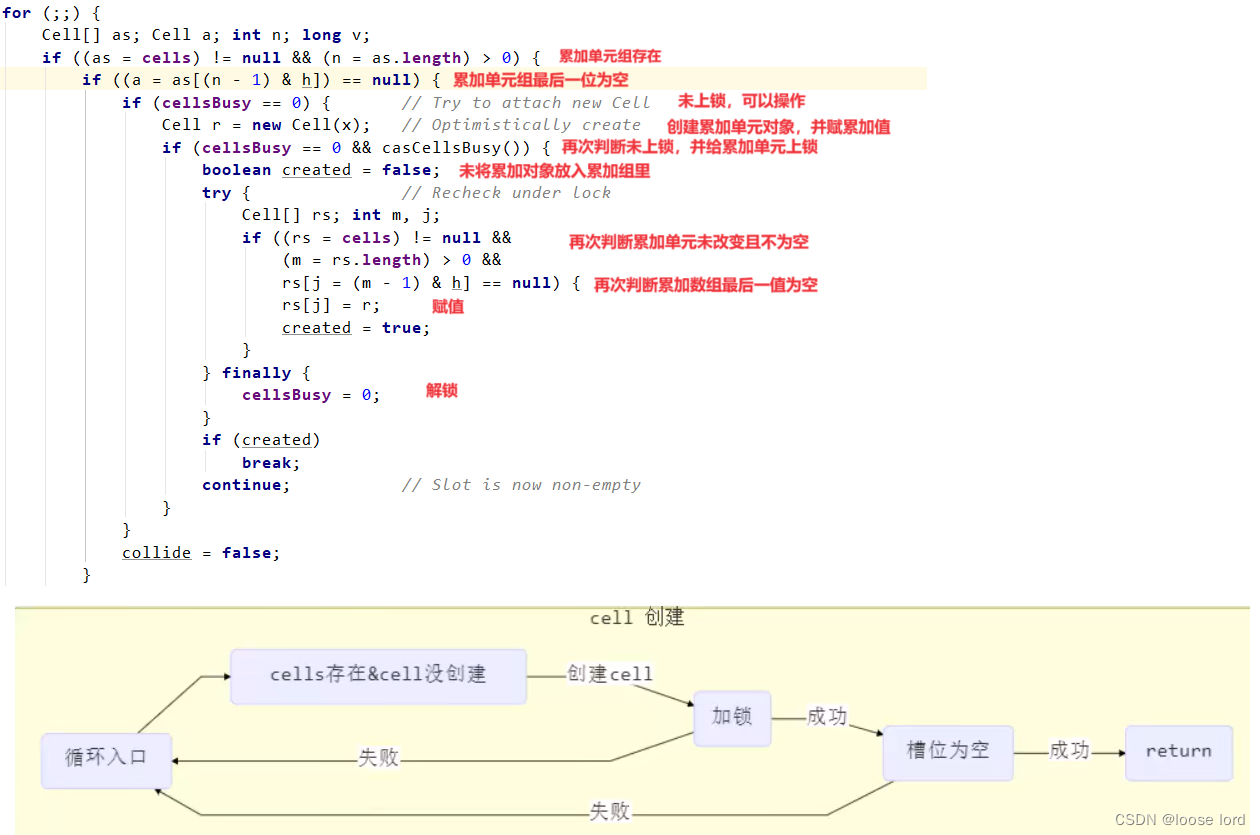The image size is (1260, 835).
Task: Click the "槽位为空" flowchart node
Action: pyautogui.click(x=947, y=752)
